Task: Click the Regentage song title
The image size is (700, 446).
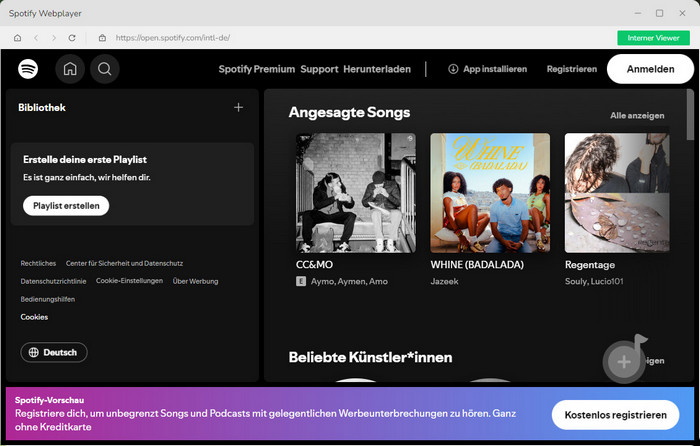Action: 590,265
